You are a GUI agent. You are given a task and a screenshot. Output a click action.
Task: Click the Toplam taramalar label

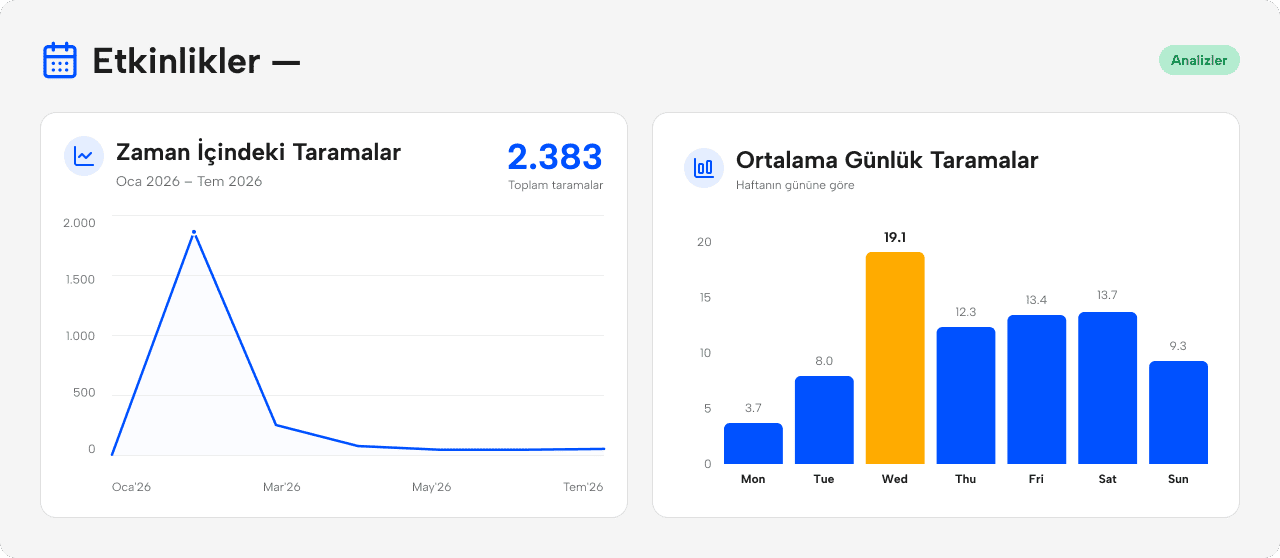pos(555,185)
